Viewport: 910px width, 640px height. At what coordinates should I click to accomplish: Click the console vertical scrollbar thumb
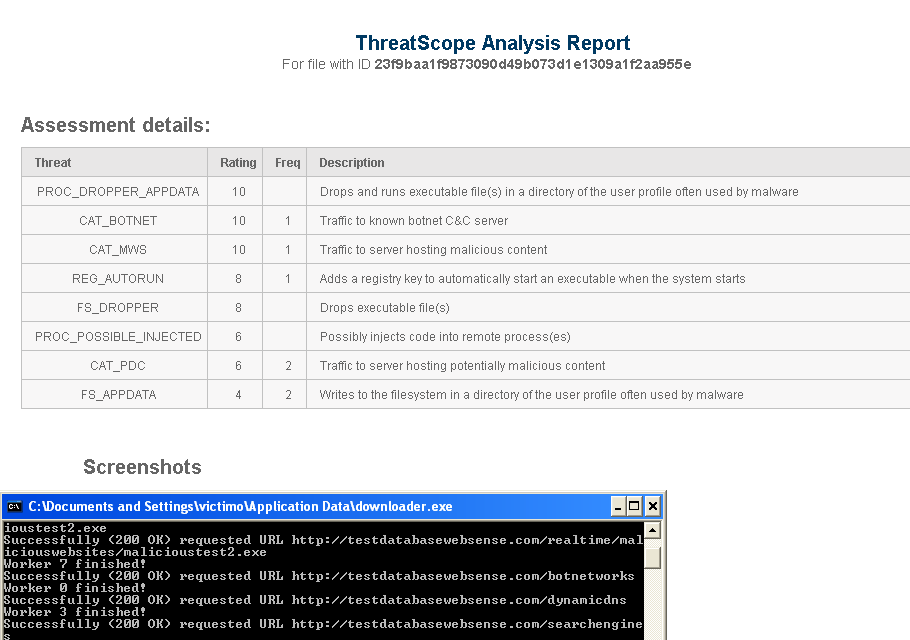tap(652, 558)
